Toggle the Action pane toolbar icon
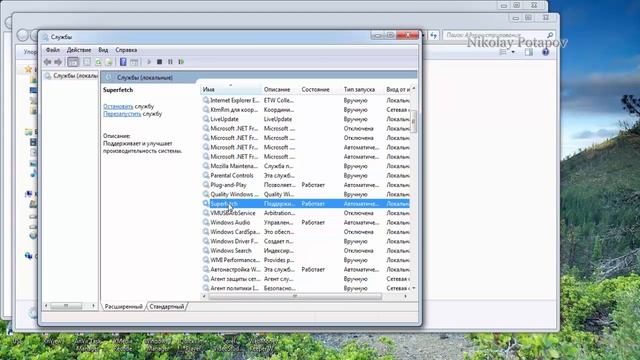The image size is (640, 360). pos(134,62)
